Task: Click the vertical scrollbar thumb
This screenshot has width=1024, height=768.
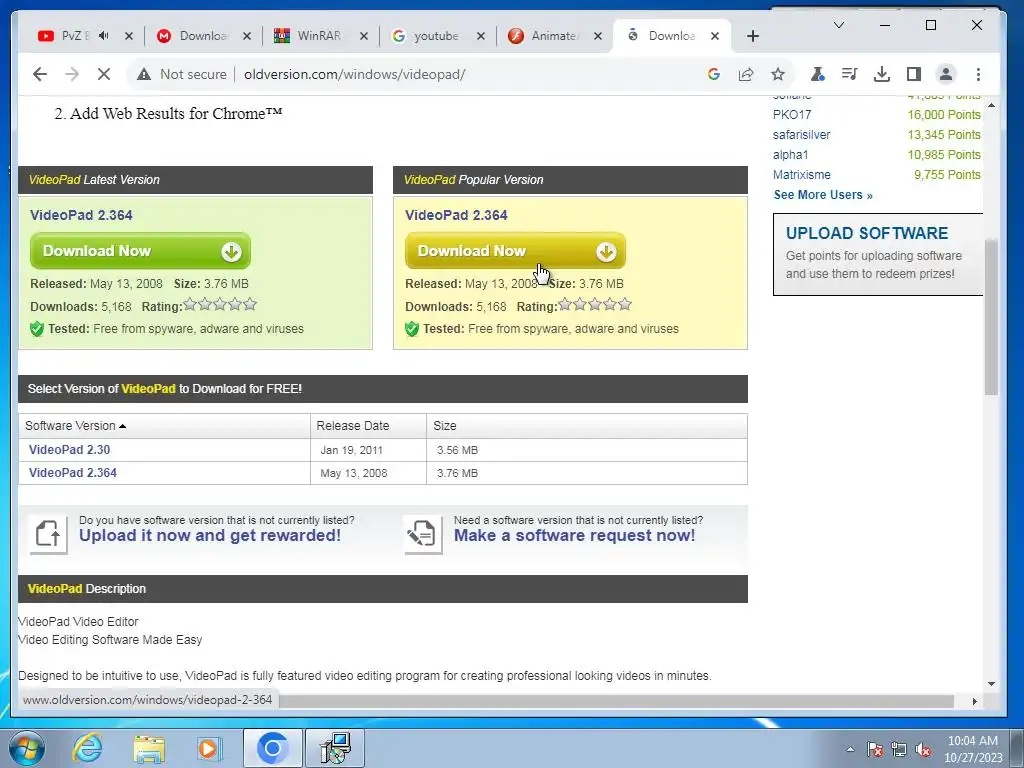Action: [991, 317]
